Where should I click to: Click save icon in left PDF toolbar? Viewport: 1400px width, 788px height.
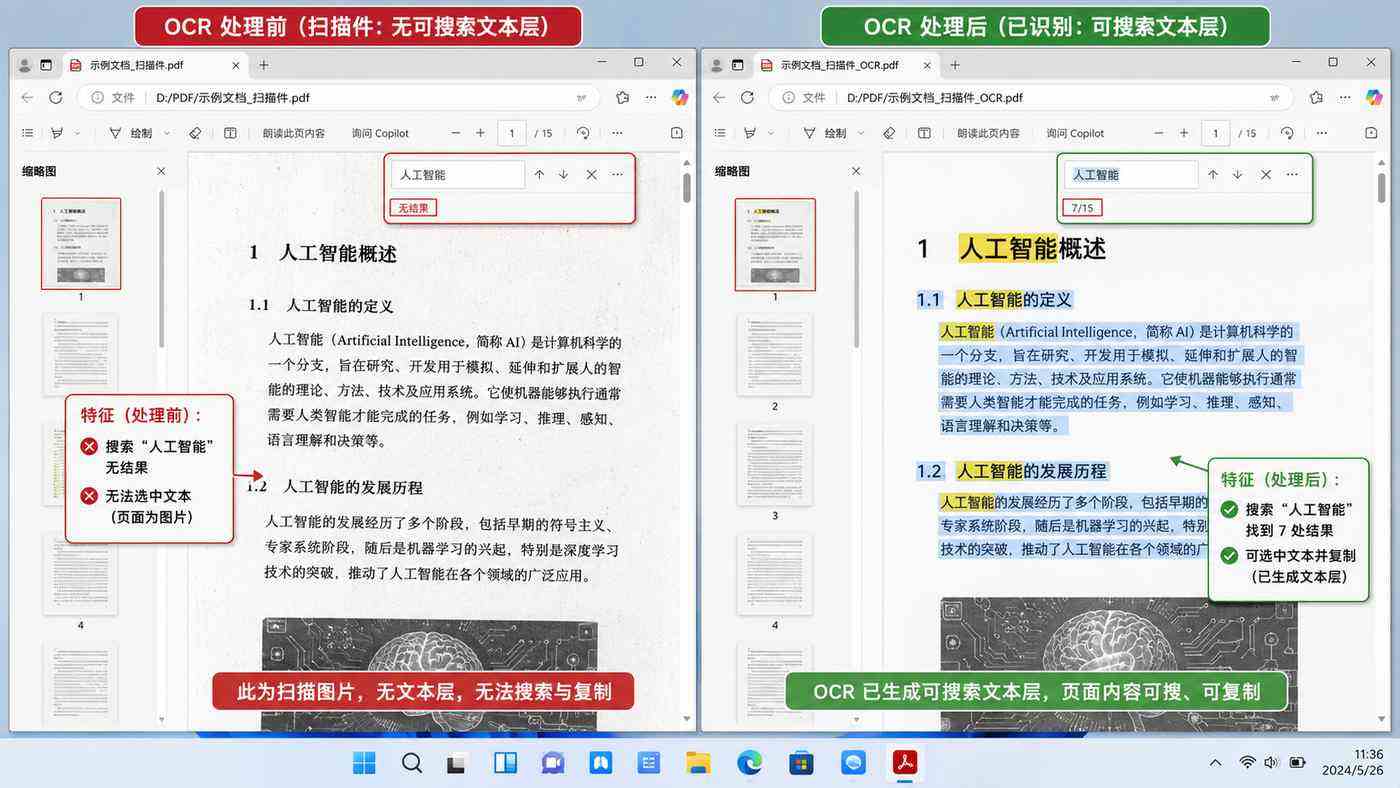(x=677, y=133)
